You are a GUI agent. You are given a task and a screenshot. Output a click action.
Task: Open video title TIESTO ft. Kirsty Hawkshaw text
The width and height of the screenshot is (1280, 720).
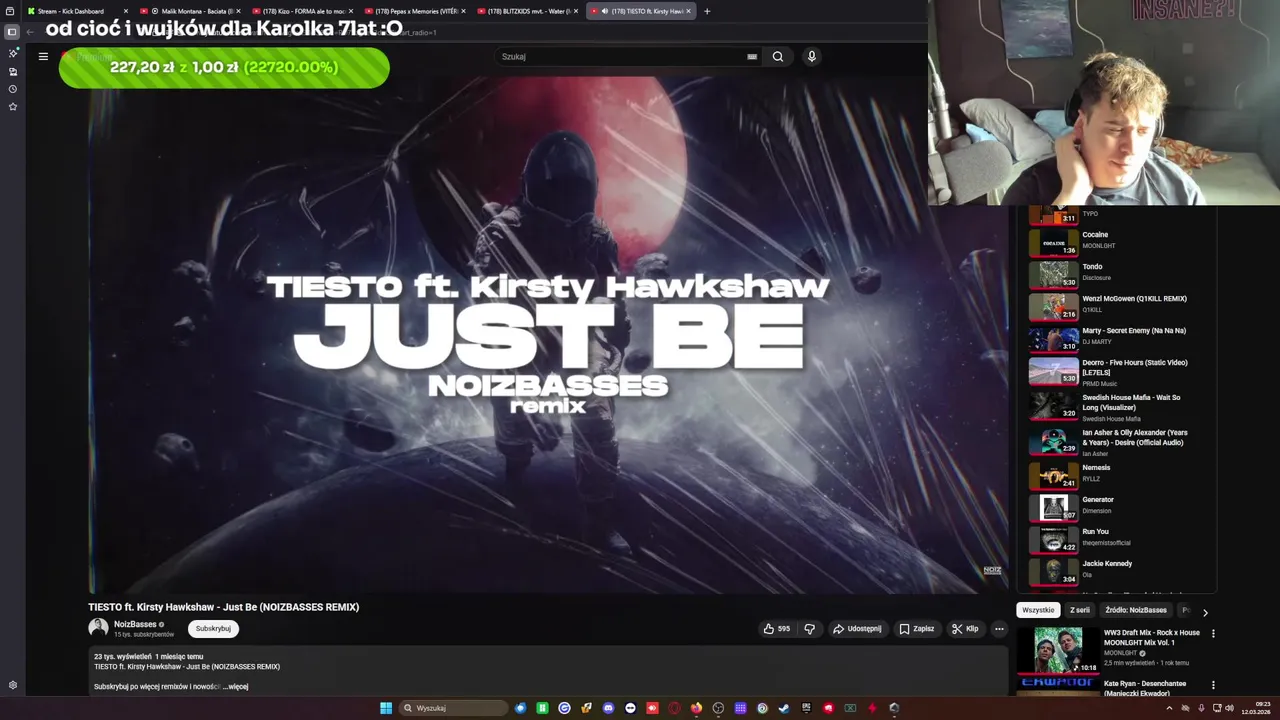coord(223,607)
